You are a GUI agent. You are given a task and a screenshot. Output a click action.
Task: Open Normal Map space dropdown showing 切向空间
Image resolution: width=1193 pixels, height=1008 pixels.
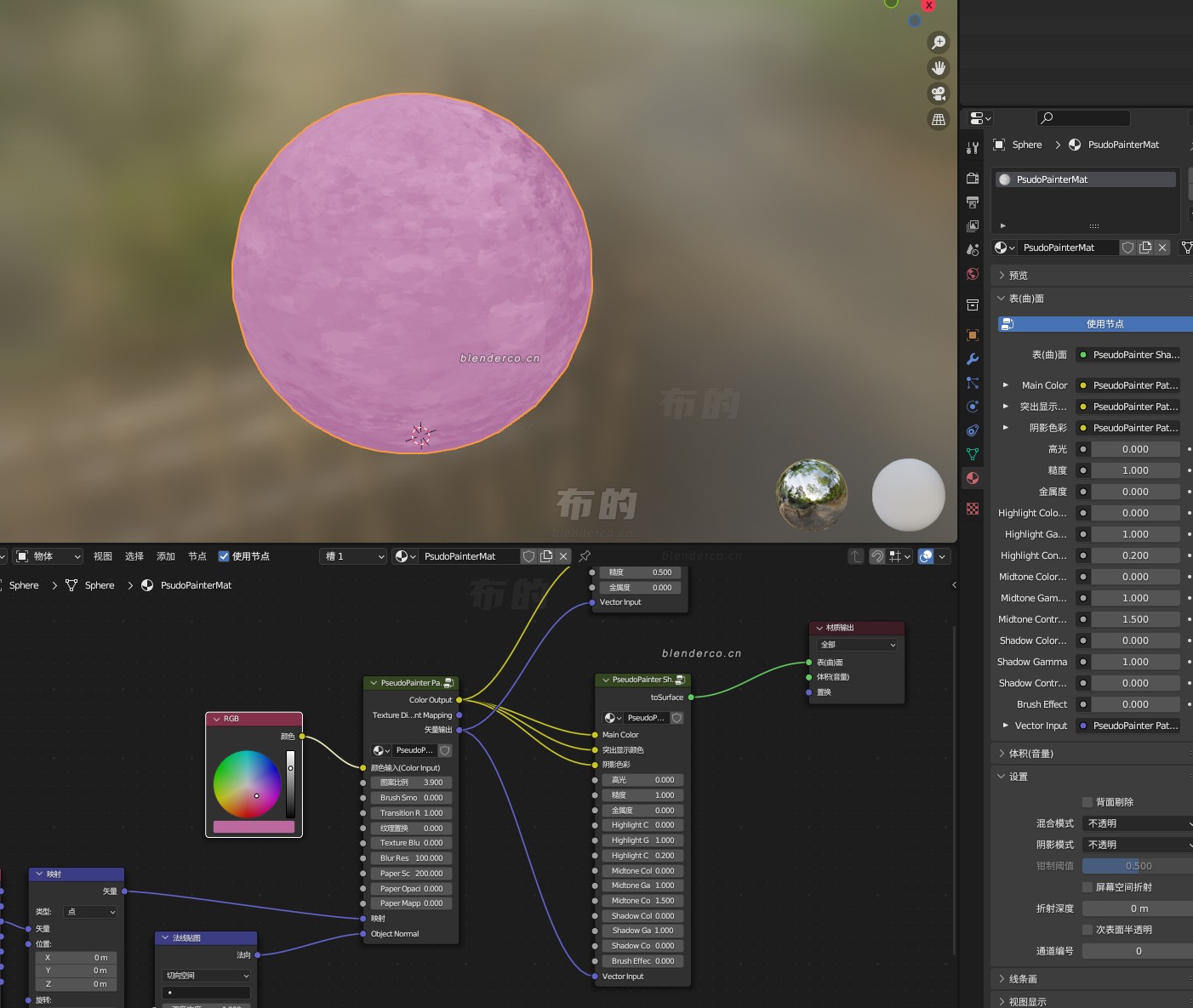pos(207,976)
